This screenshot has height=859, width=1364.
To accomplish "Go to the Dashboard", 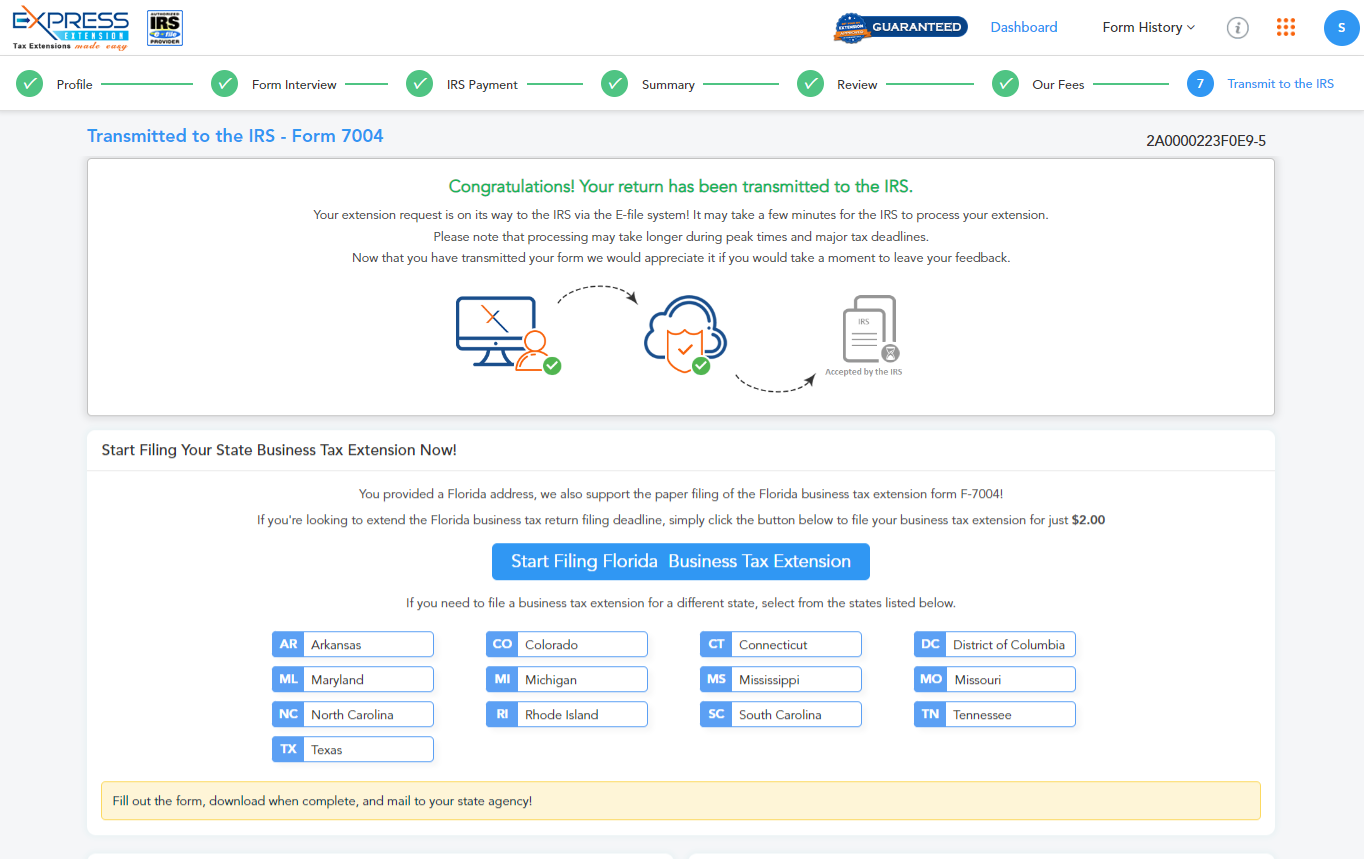I will click(x=1024, y=28).
